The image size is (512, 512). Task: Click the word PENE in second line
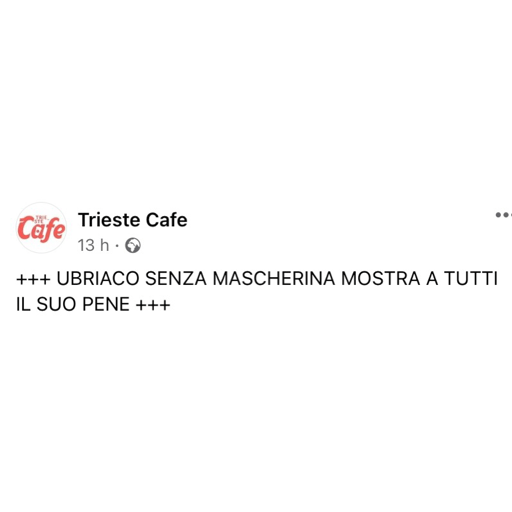106,304
